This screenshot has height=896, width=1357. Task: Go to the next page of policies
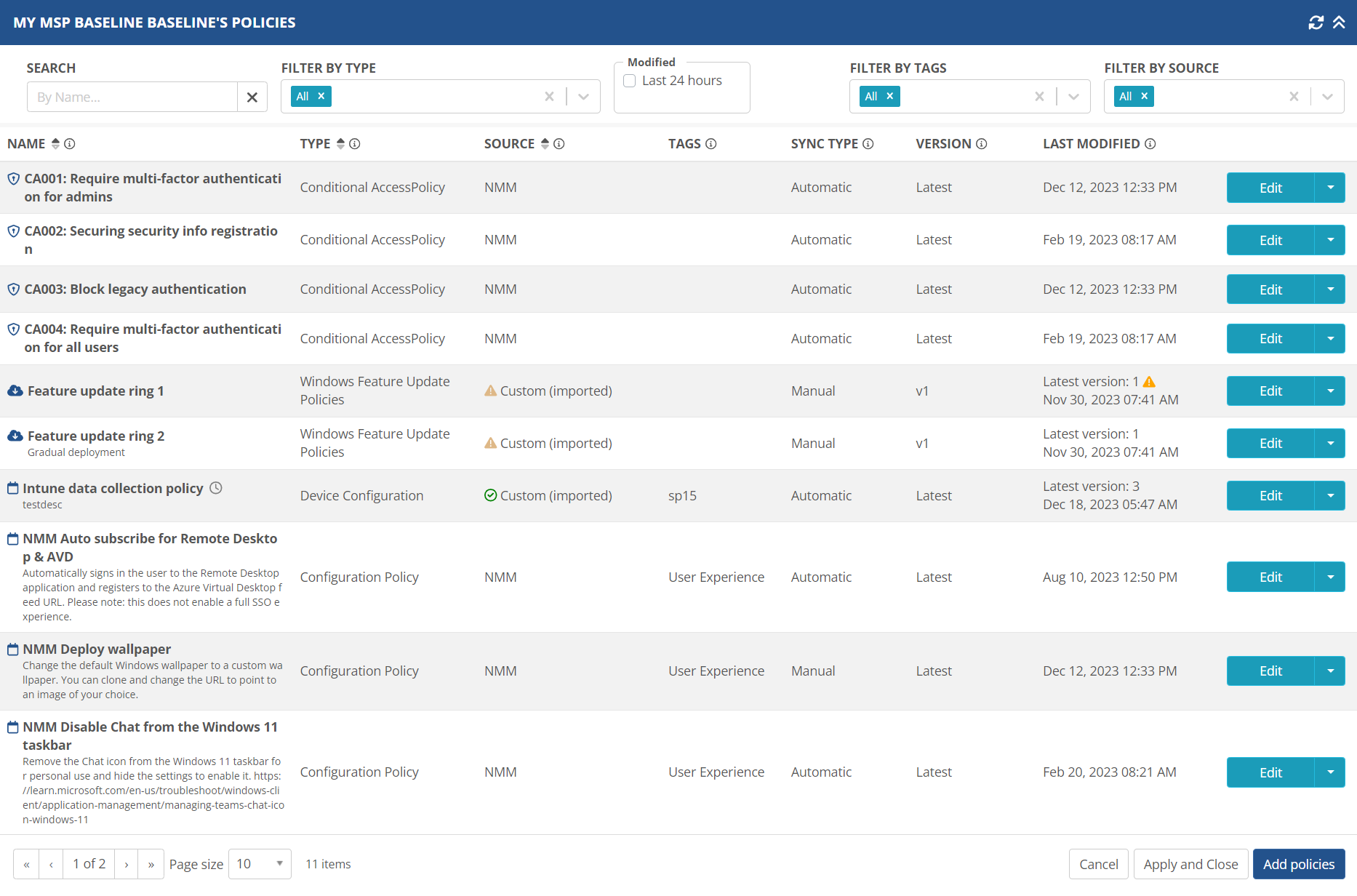[127, 864]
